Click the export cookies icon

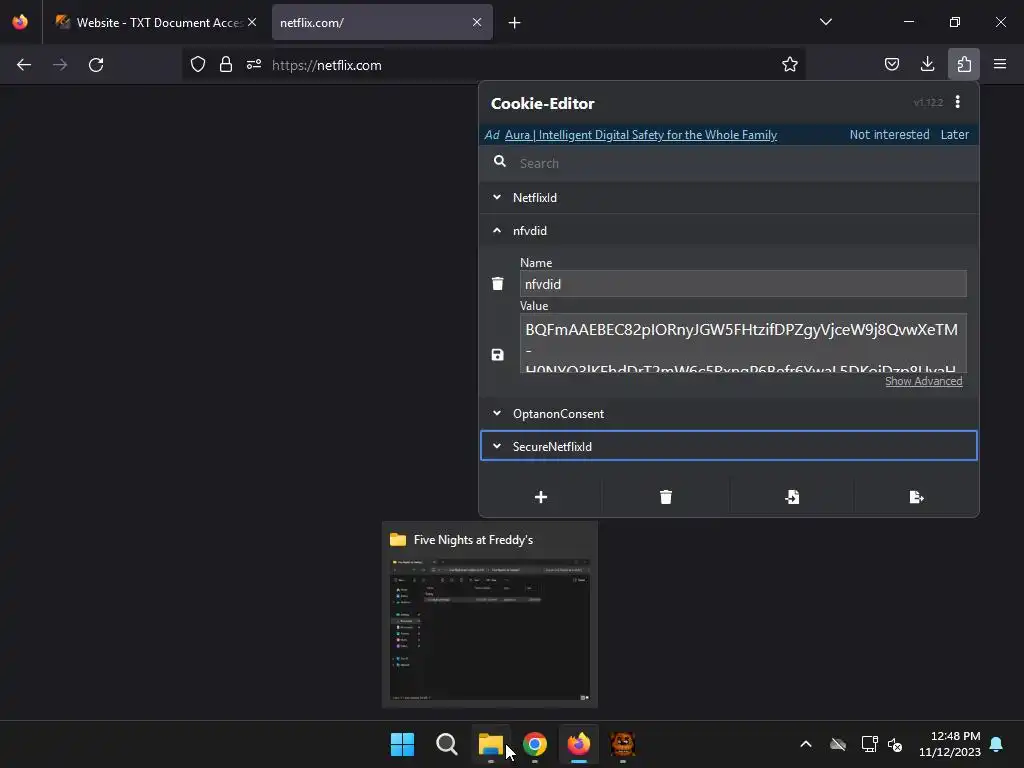(x=916, y=498)
